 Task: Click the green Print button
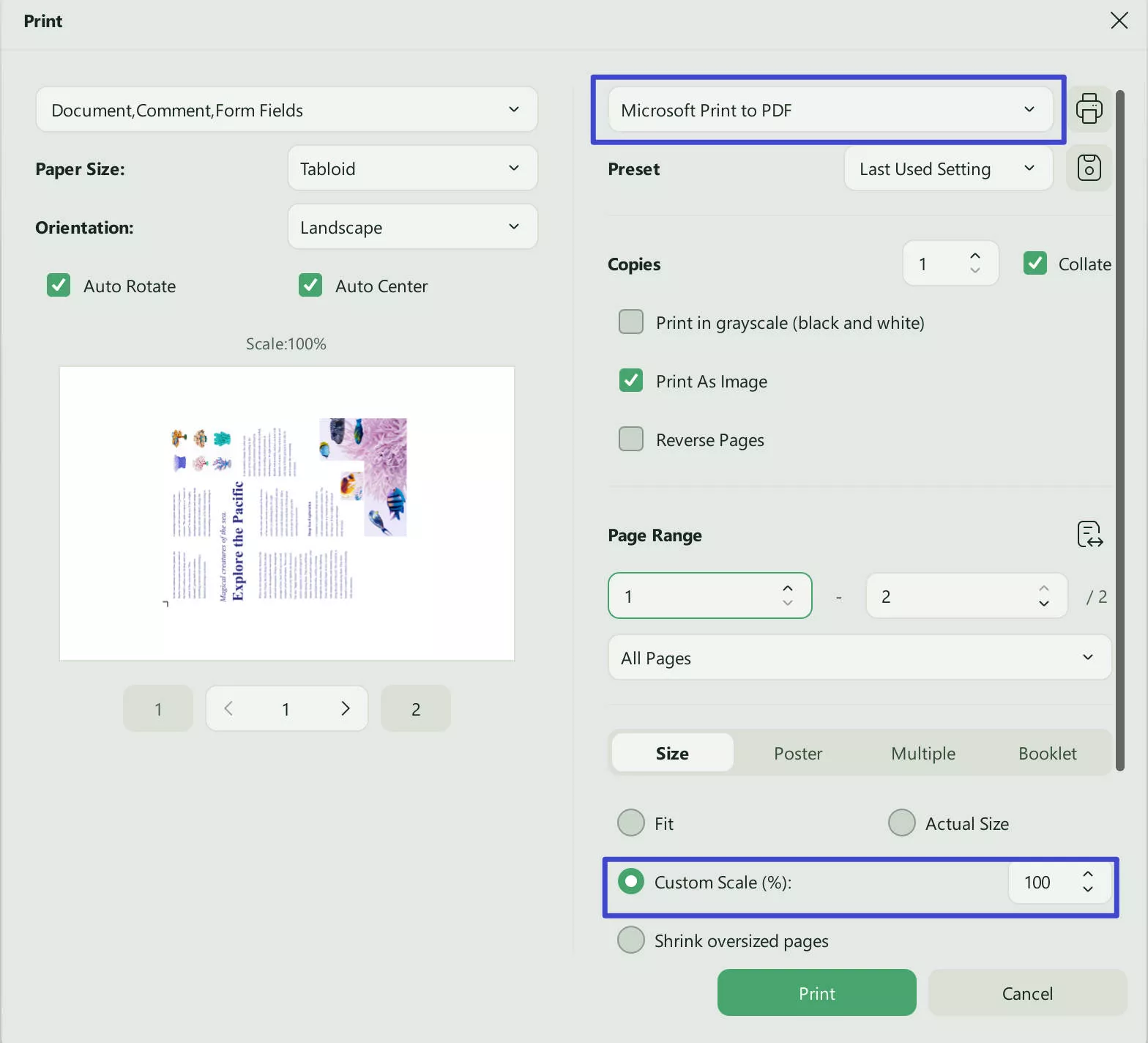[817, 993]
